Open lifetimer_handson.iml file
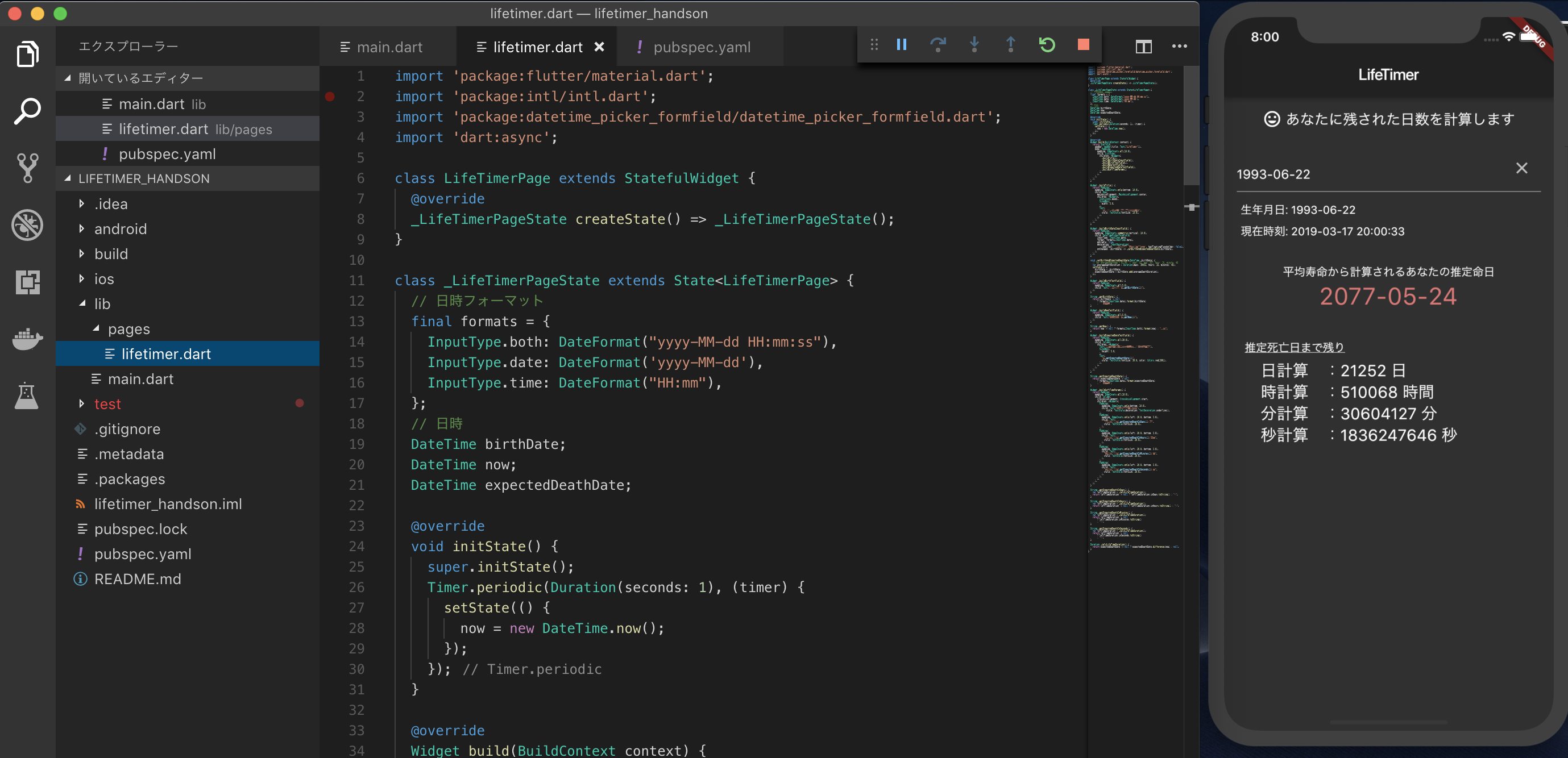 point(188,503)
